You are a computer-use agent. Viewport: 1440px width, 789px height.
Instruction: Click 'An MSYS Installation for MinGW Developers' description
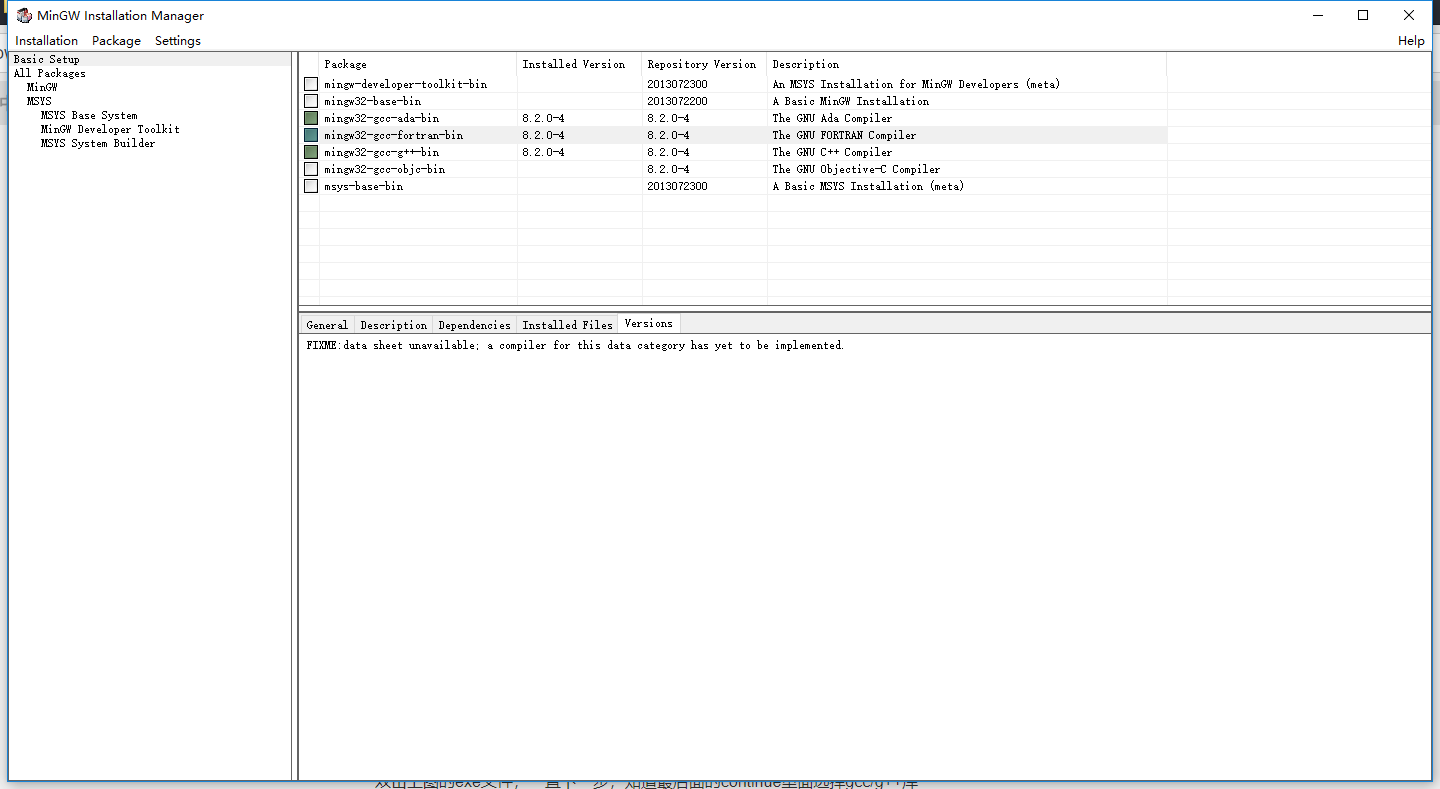(916, 84)
